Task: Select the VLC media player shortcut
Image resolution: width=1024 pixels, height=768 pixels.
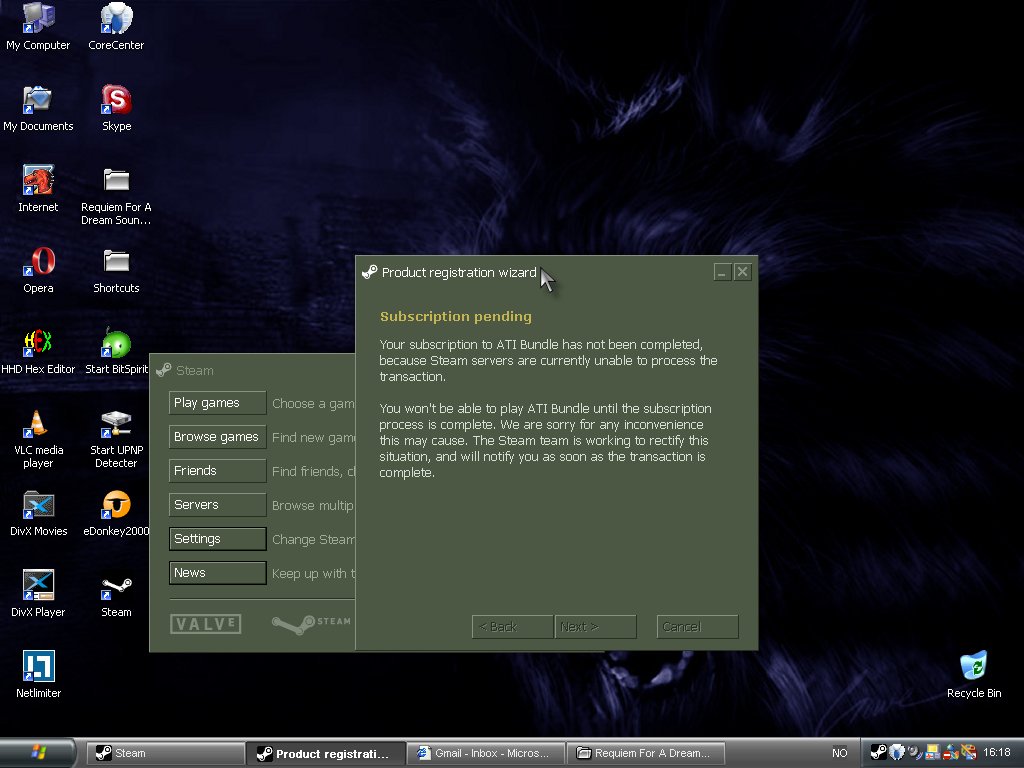Action: (x=38, y=439)
